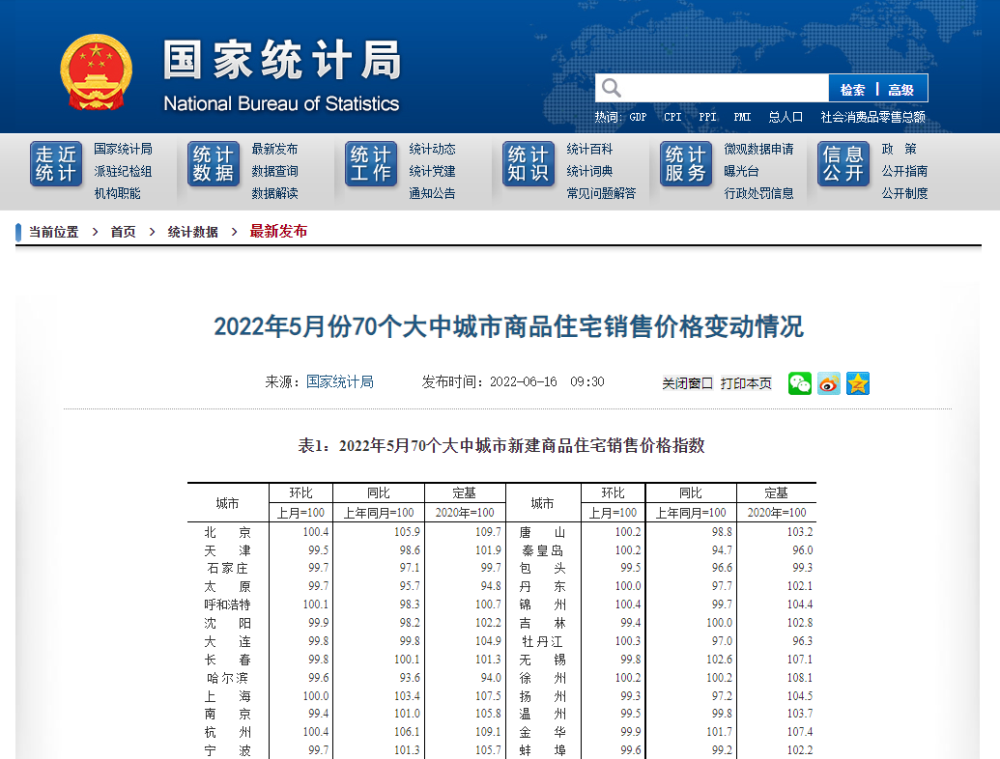Click the yellow star QZone share icon
Screen dimensions: 1000x759
857,383
